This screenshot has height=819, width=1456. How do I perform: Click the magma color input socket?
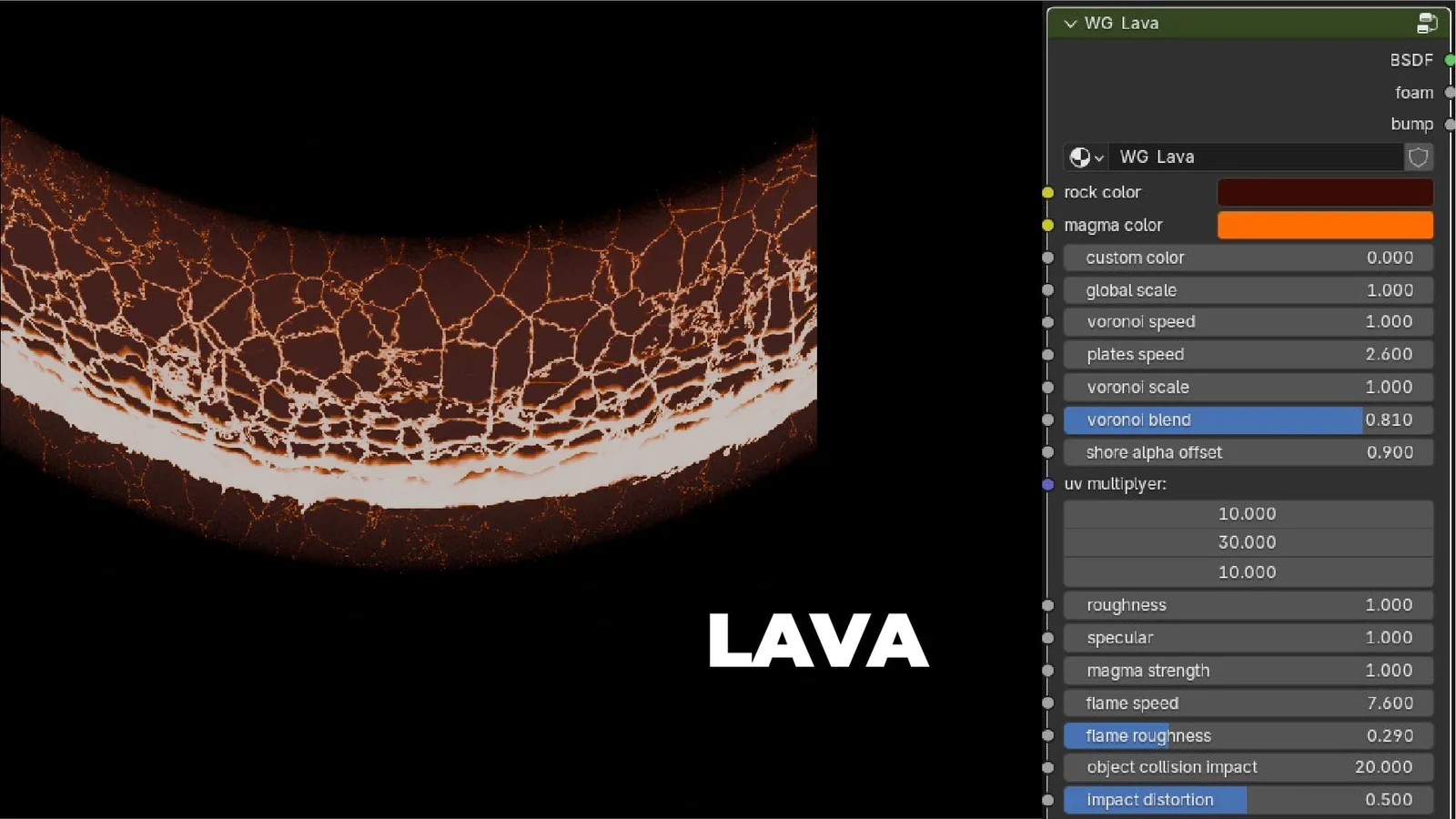tap(1046, 225)
